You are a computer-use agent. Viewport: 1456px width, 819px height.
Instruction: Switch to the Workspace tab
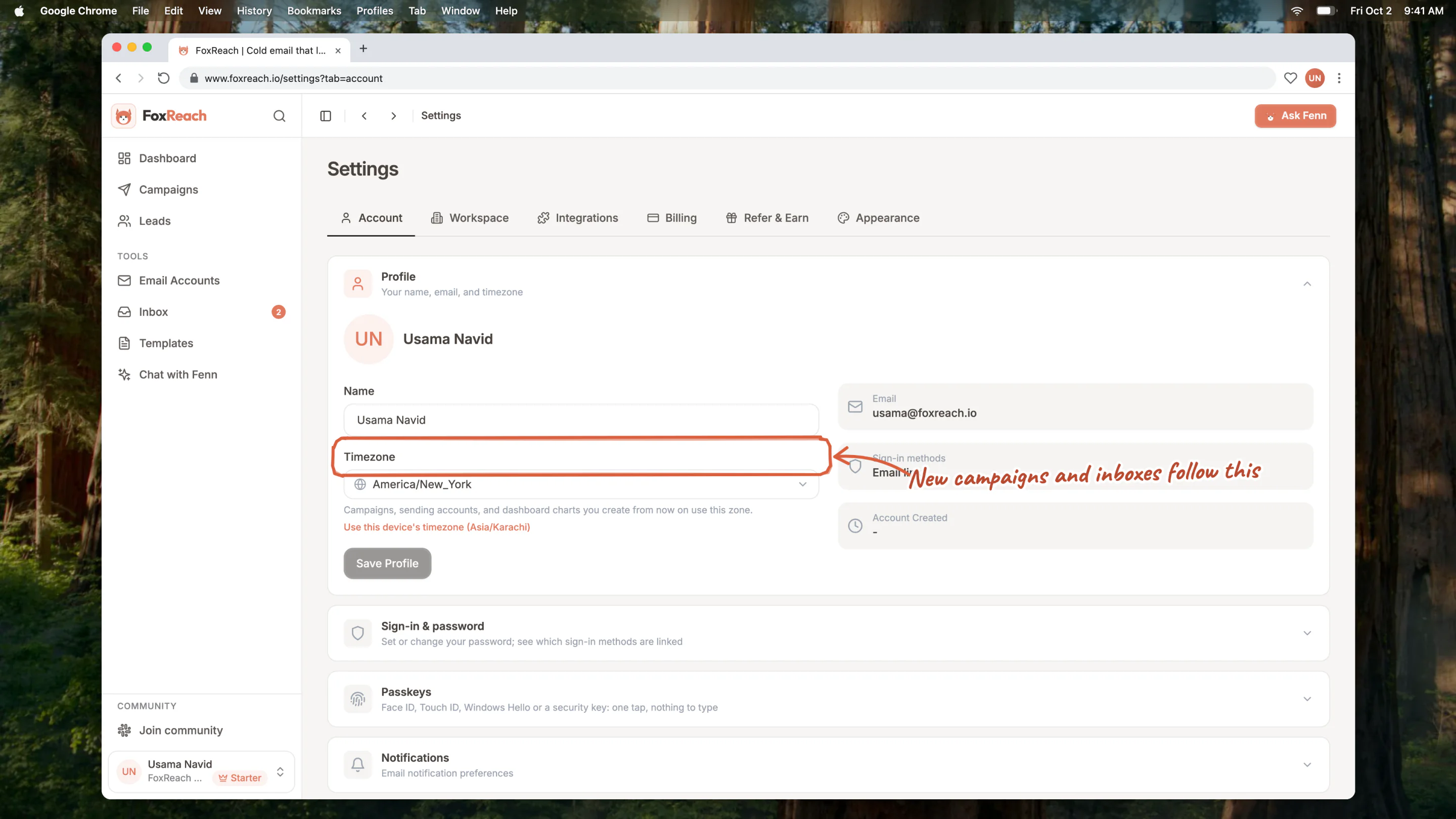click(470, 218)
